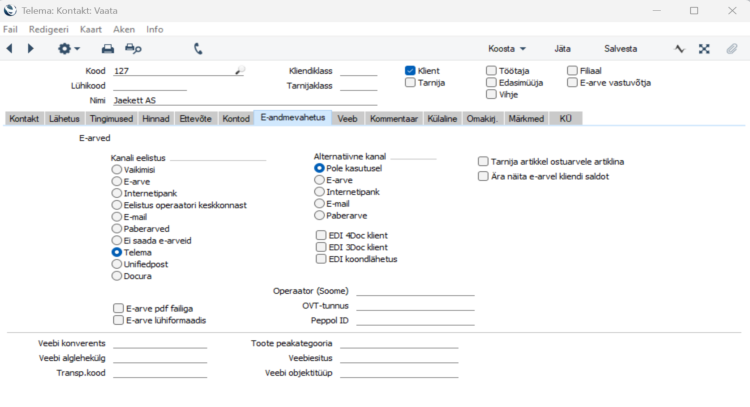
Task: Open attachments with paperclip icon
Action: [732, 49]
